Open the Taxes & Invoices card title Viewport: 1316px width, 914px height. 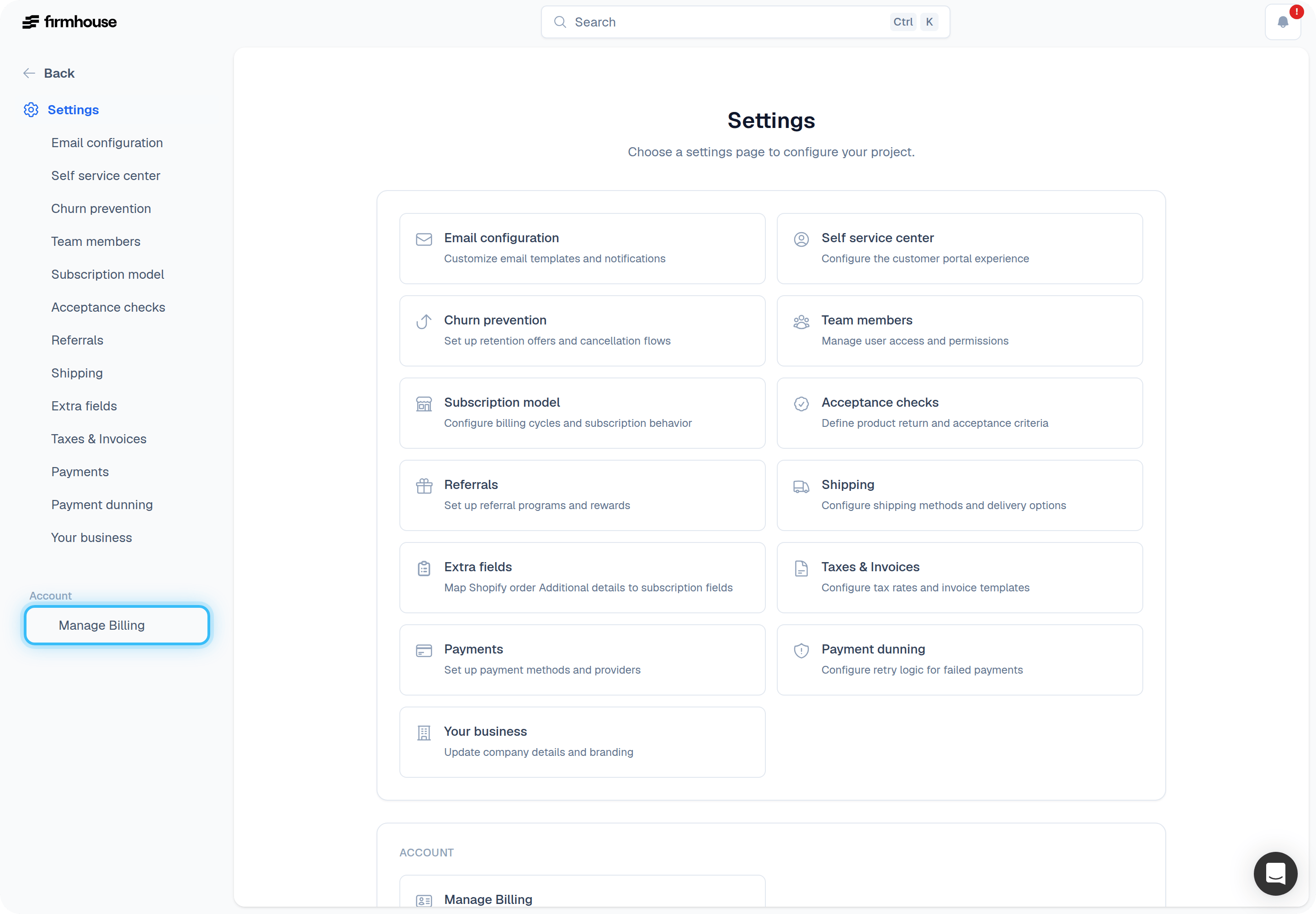(x=870, y=567)
